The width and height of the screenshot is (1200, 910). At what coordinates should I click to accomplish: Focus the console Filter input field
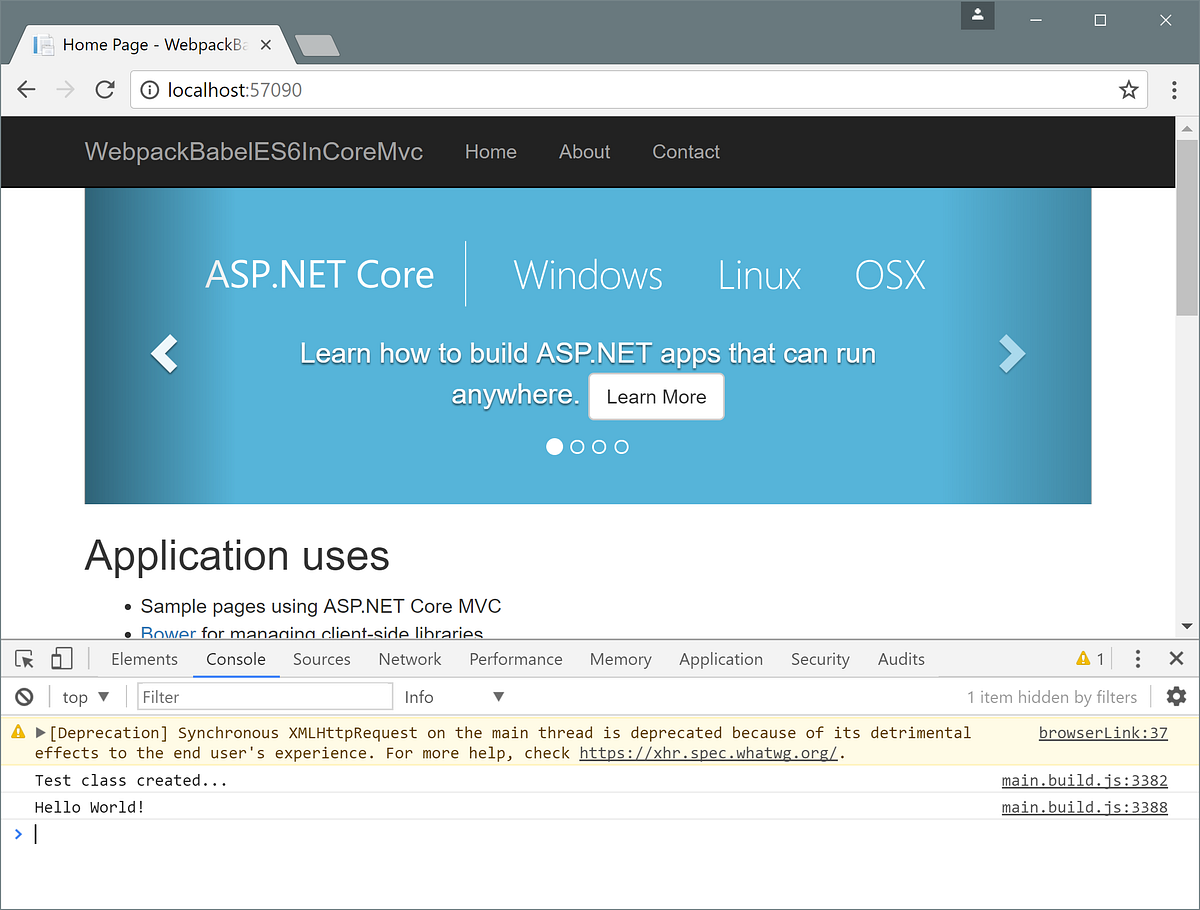pyautogui.click(x=265, y=696)
